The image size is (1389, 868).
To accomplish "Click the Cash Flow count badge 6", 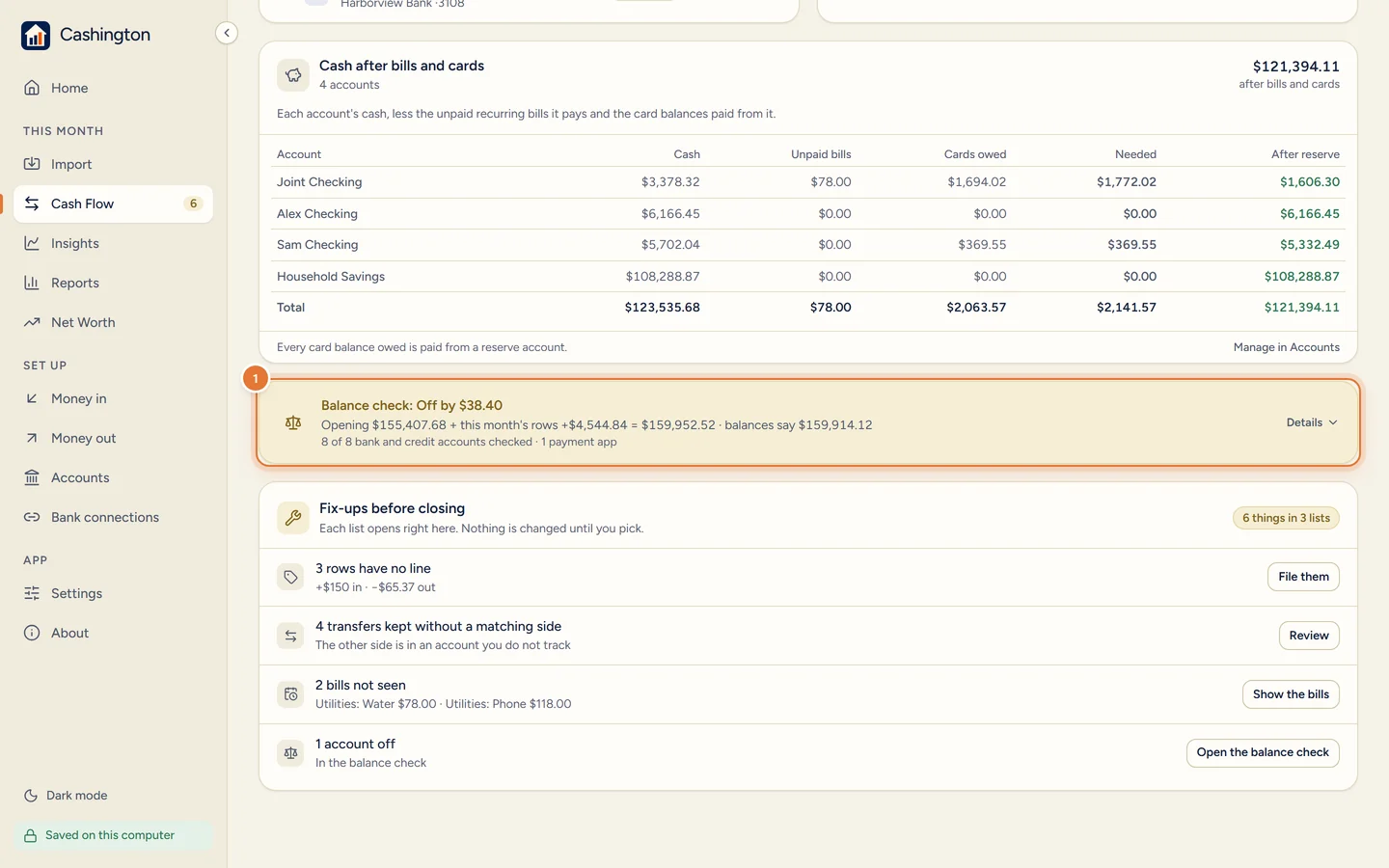I will point(194,203).
